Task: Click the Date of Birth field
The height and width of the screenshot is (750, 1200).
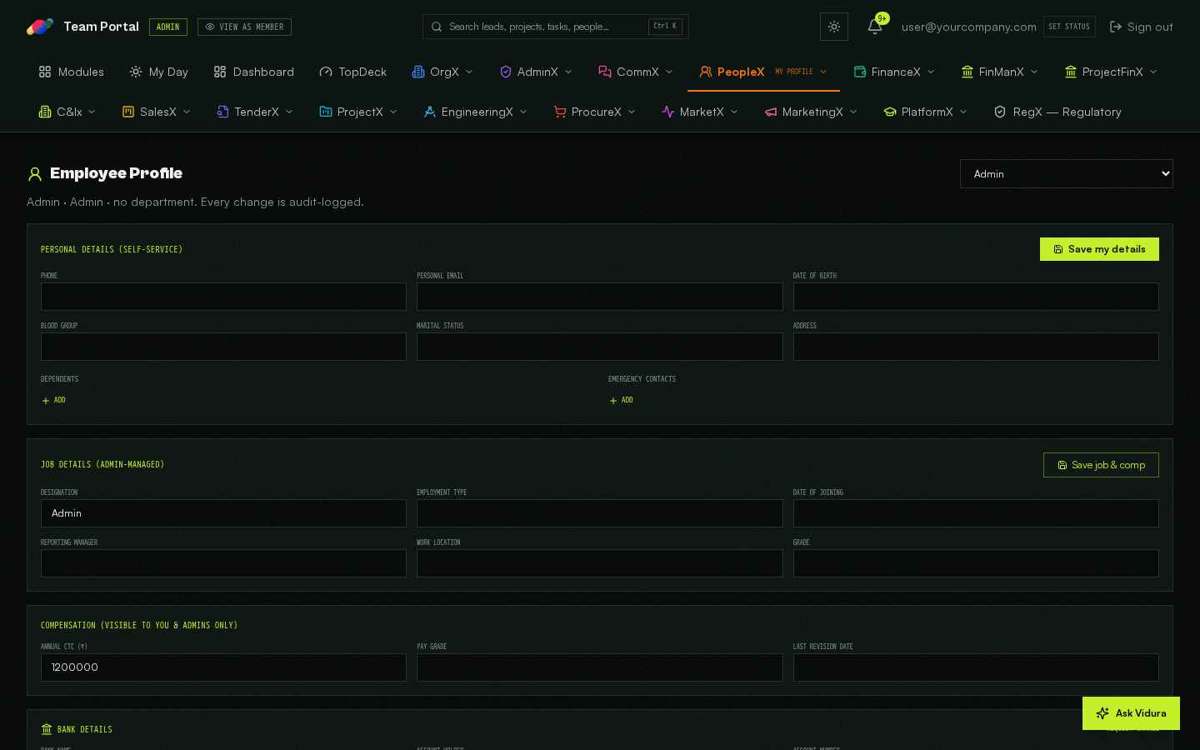Action: click(976, 296)
